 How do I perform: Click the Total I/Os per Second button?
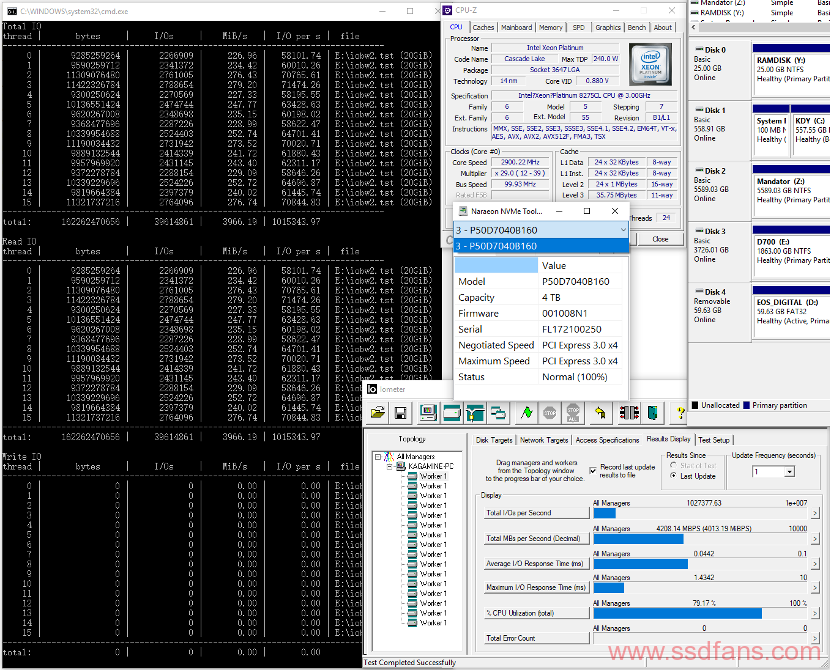(x=537, y=513)
